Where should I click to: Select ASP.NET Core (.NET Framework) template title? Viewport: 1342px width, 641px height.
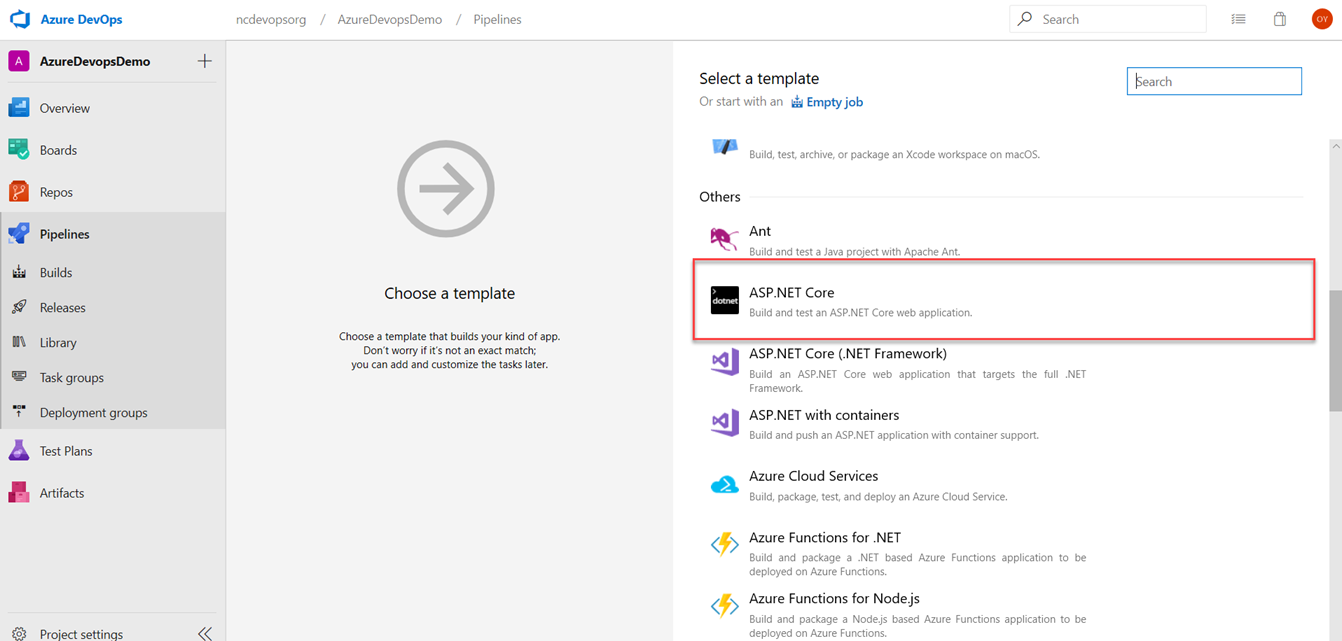point(848,353)
